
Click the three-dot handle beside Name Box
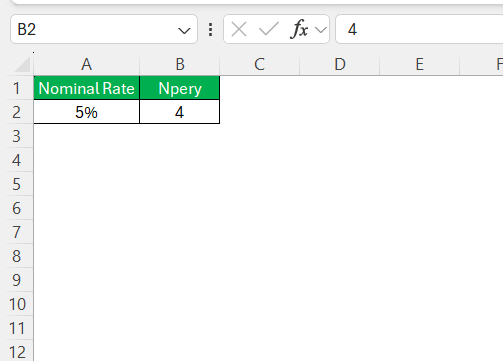click(x=210, y=30)
